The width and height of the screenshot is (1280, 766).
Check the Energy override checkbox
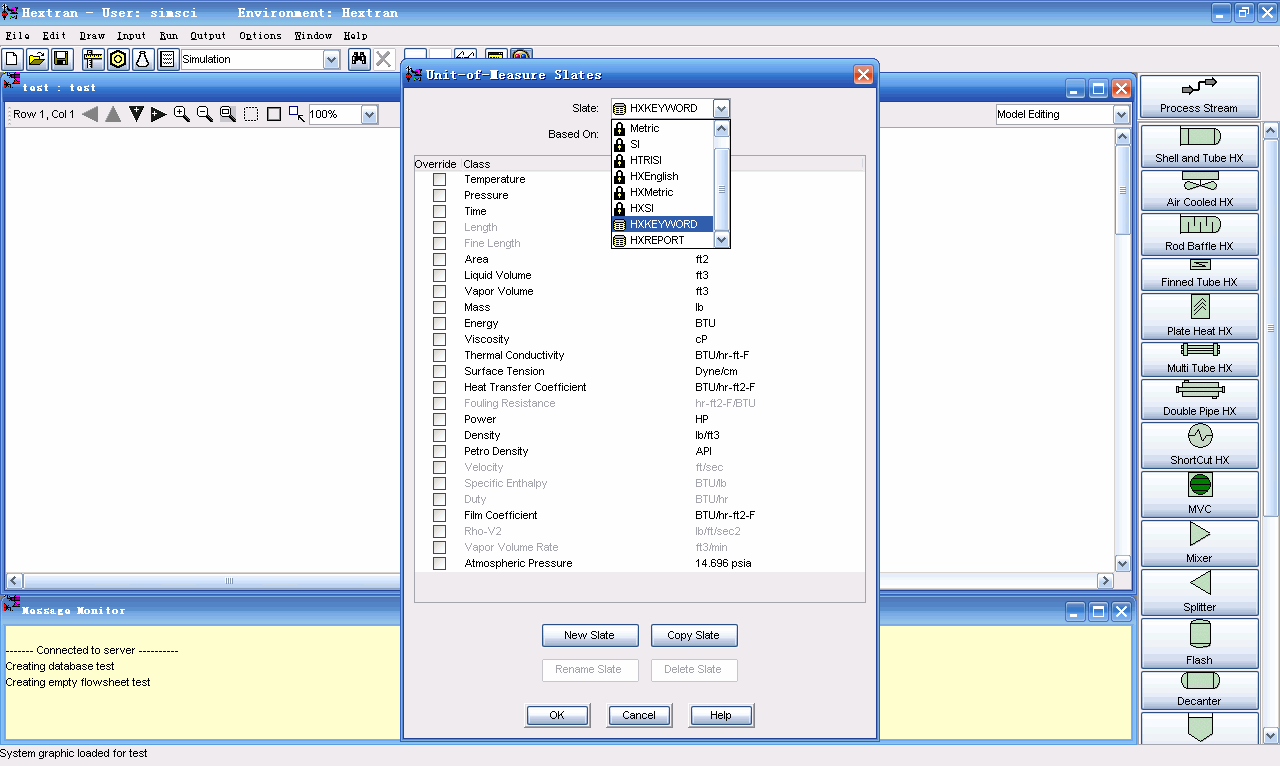click(439, 323)
